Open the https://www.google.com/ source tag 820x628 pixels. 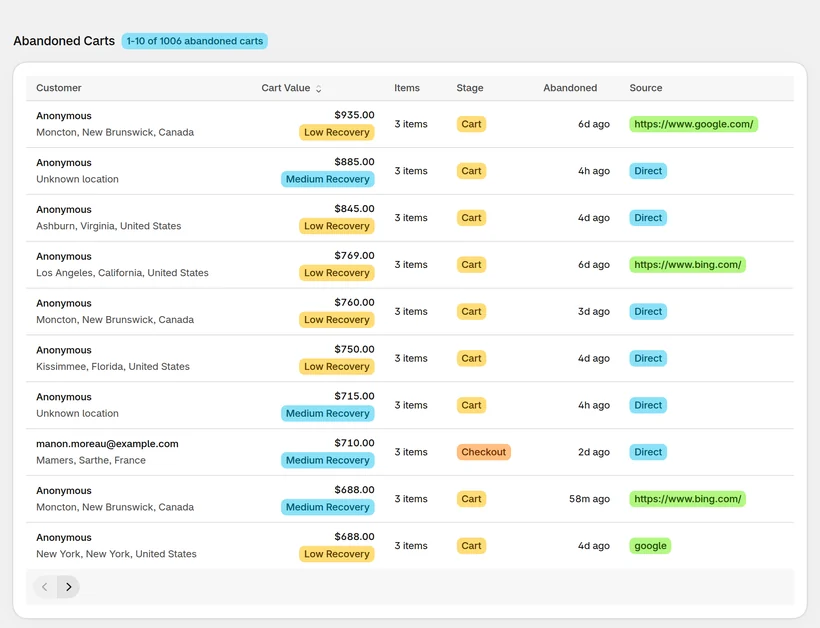click(x=693, y=124)
